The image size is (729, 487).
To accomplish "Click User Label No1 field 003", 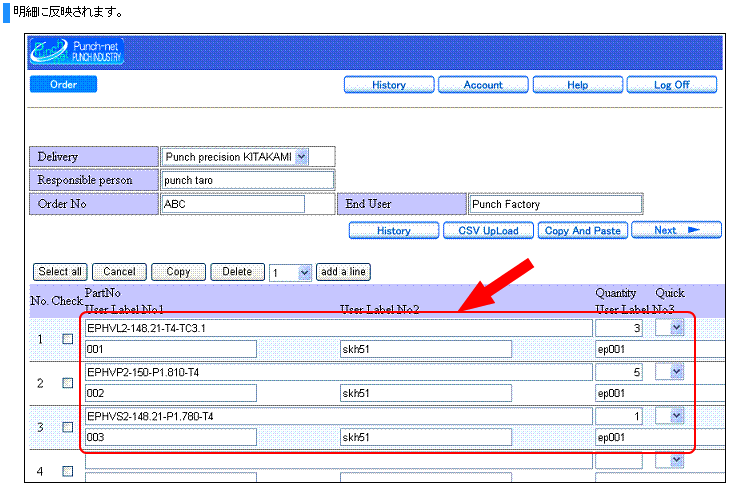I will pos(171,437).
